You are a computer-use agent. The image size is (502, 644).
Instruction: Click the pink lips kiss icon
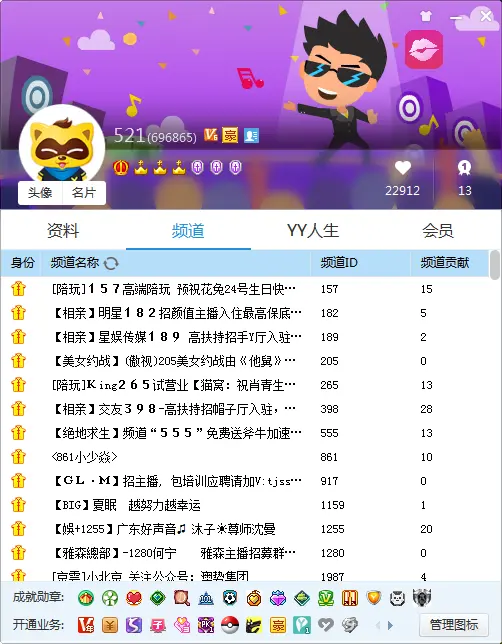point(424,49)
